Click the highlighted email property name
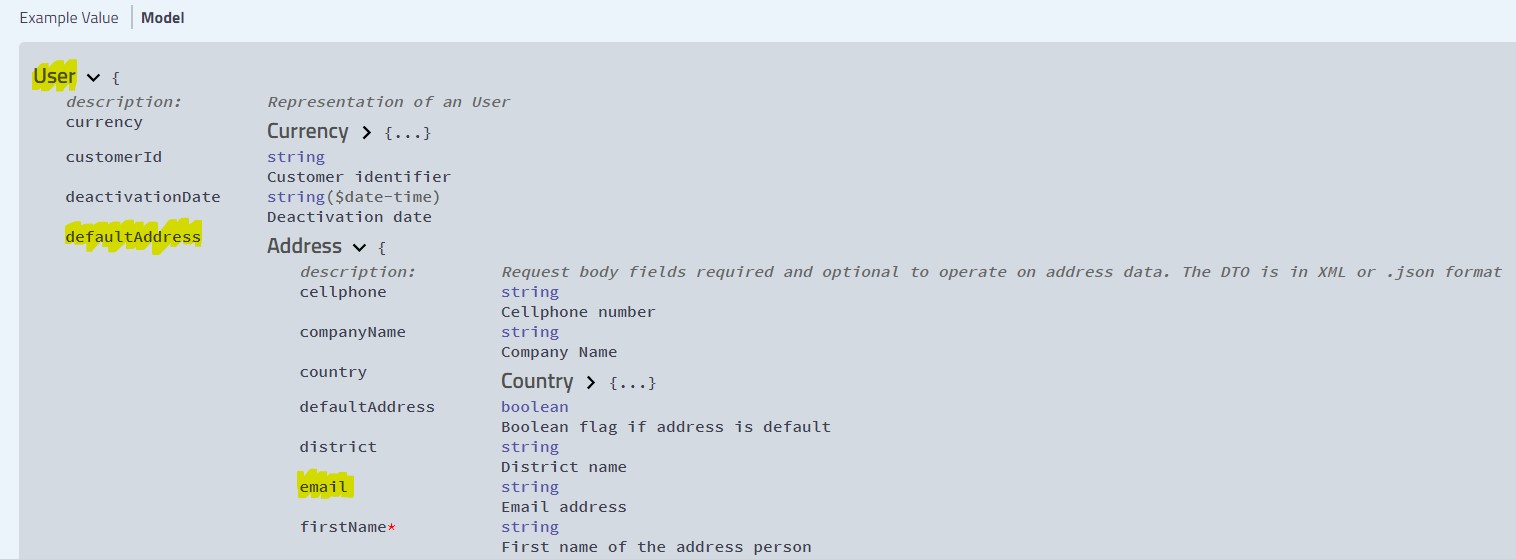The image size is (1516, 559). point(323,487)
